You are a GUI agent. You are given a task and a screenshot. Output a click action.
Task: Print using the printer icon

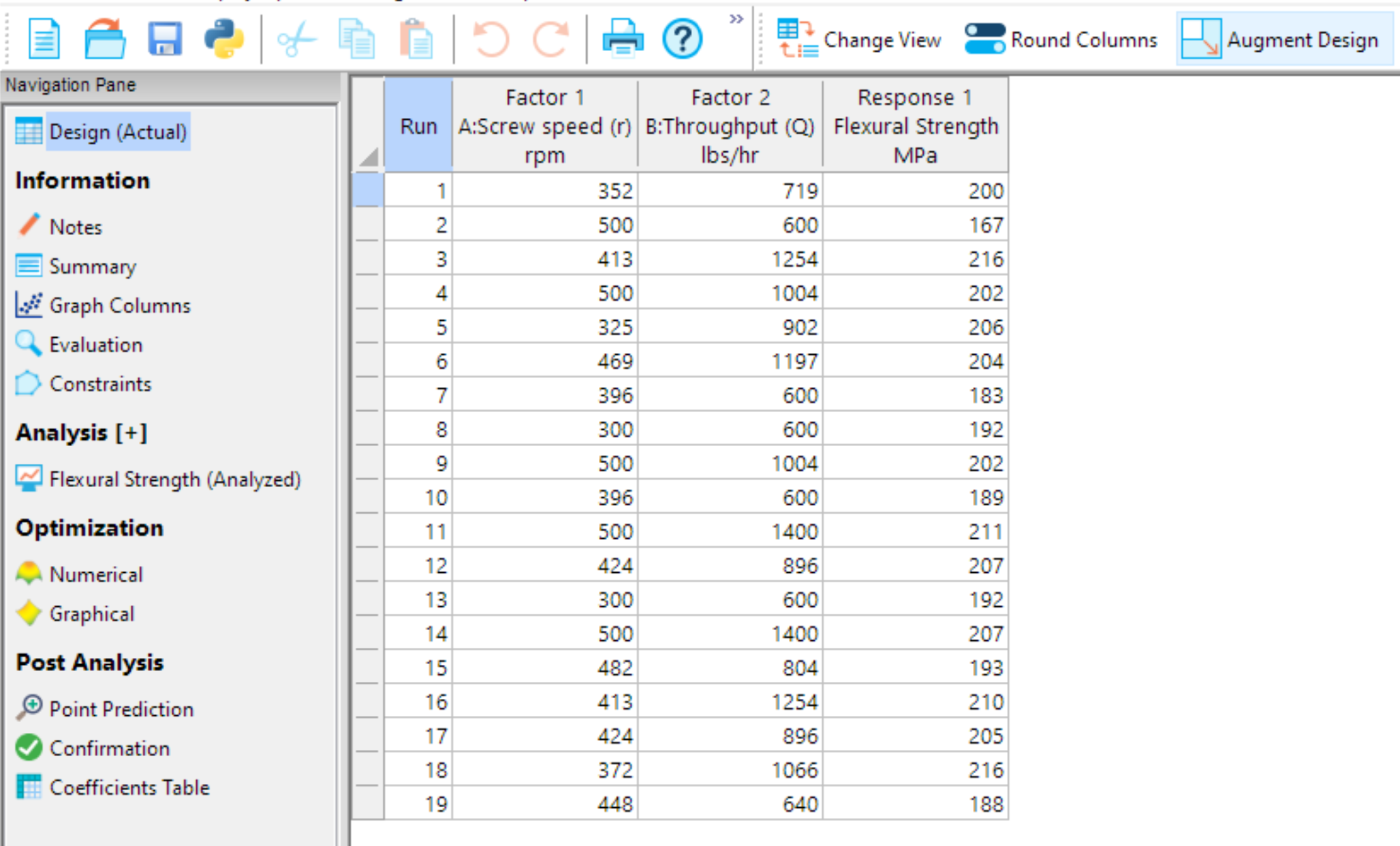622,39
